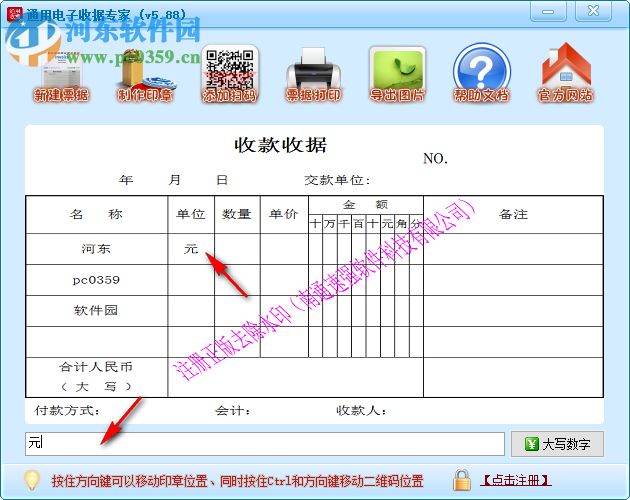Open the 制作印章 stamp maker

(145, 76)
